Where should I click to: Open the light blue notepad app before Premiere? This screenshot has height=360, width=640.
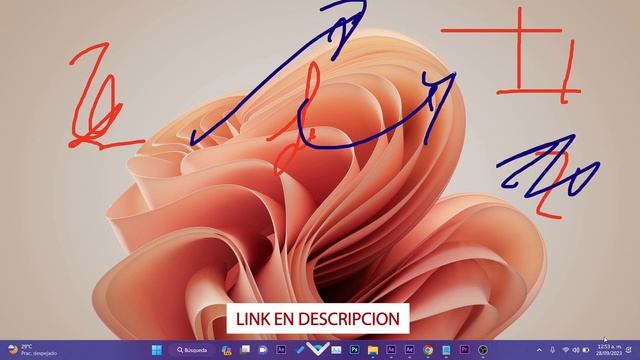click(446, 350)
